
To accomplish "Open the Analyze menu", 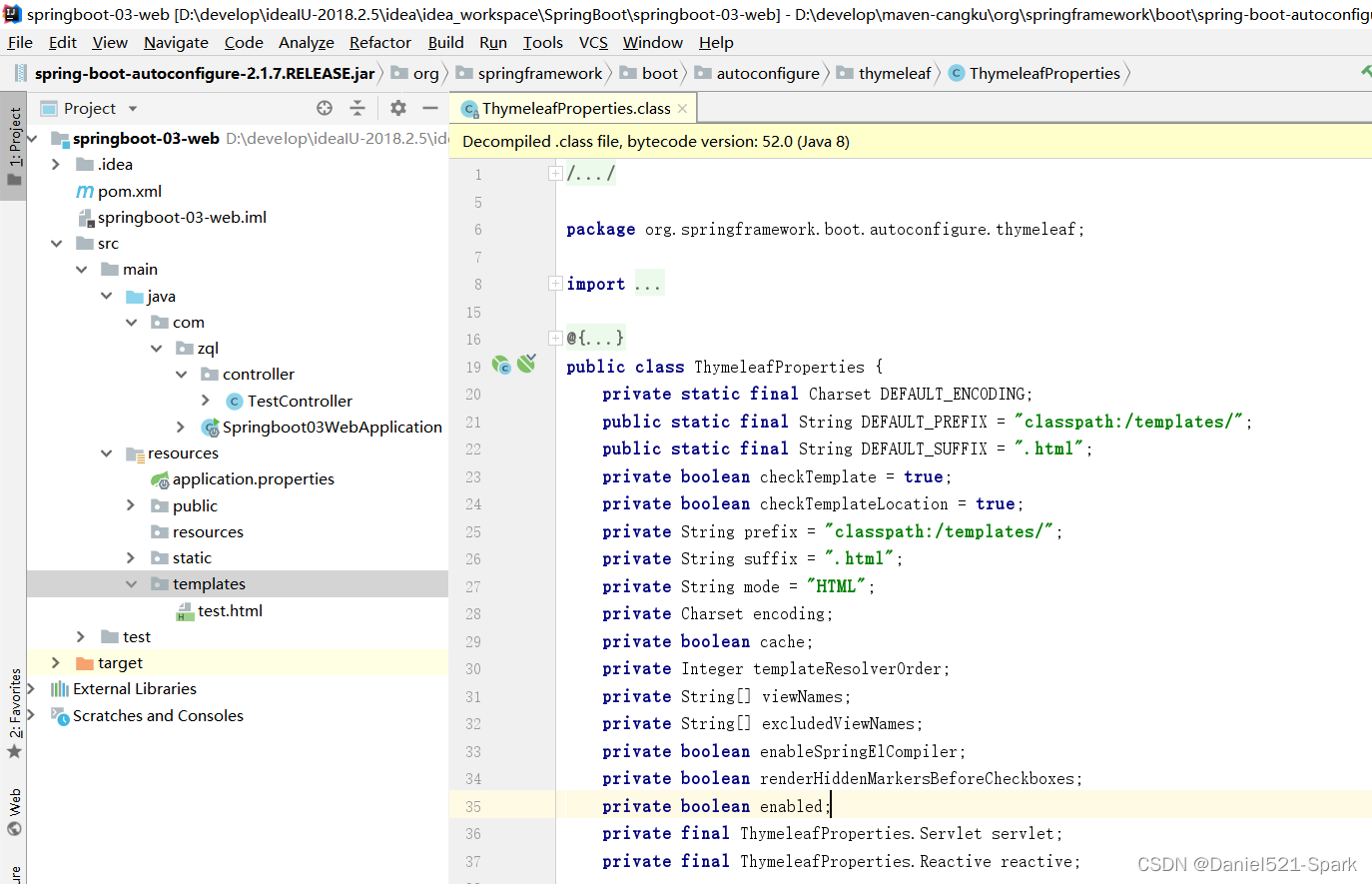I will 307,42.
